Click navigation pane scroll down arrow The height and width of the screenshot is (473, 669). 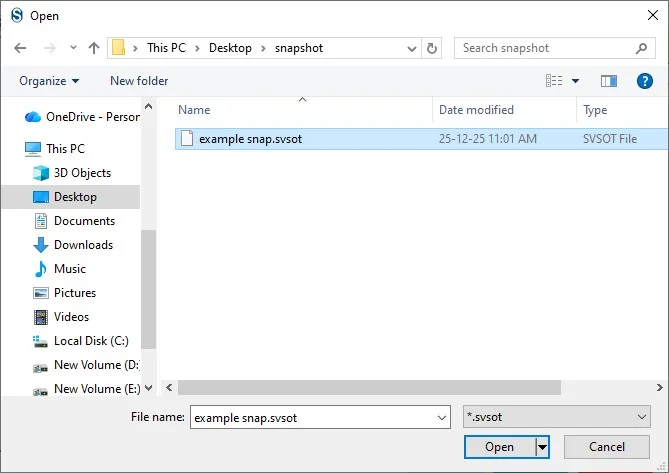click(x=148, y=388)
